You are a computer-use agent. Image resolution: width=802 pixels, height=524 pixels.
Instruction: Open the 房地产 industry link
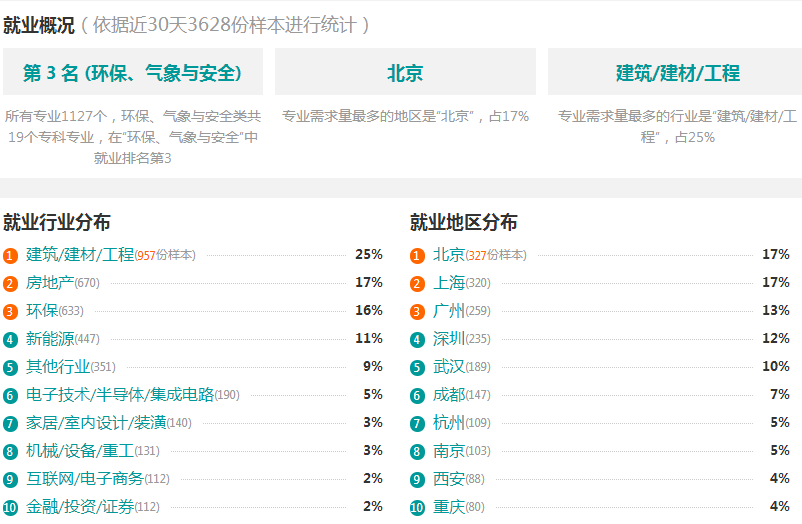click(50, 282)
